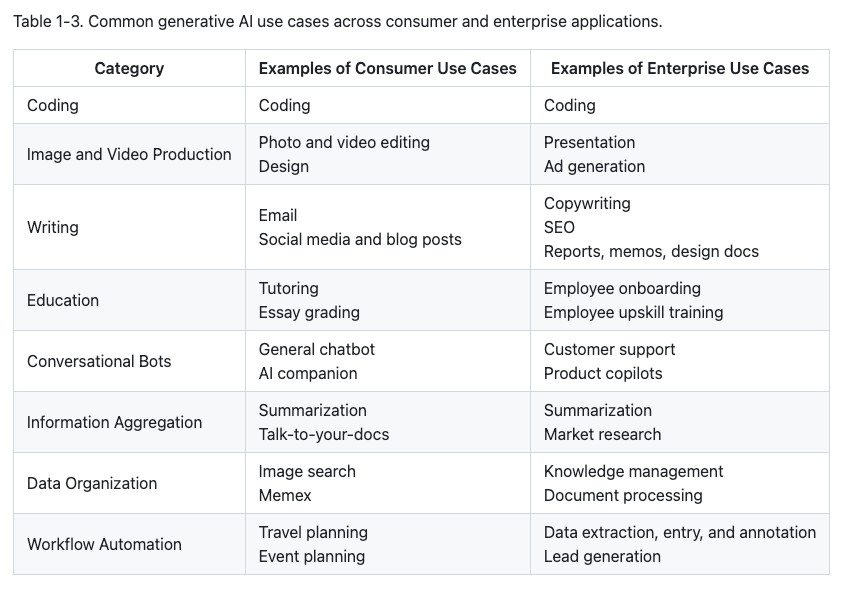Click the Writing category cell
The image size is (848, 593).
(x=53, y=227)
